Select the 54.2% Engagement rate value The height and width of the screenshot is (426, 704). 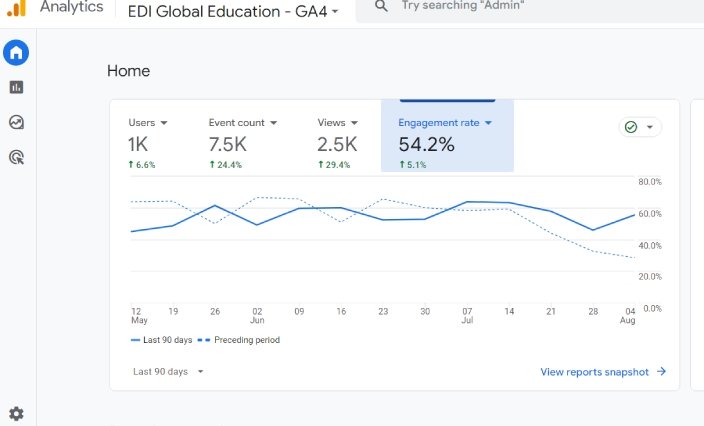pos(427,144)
